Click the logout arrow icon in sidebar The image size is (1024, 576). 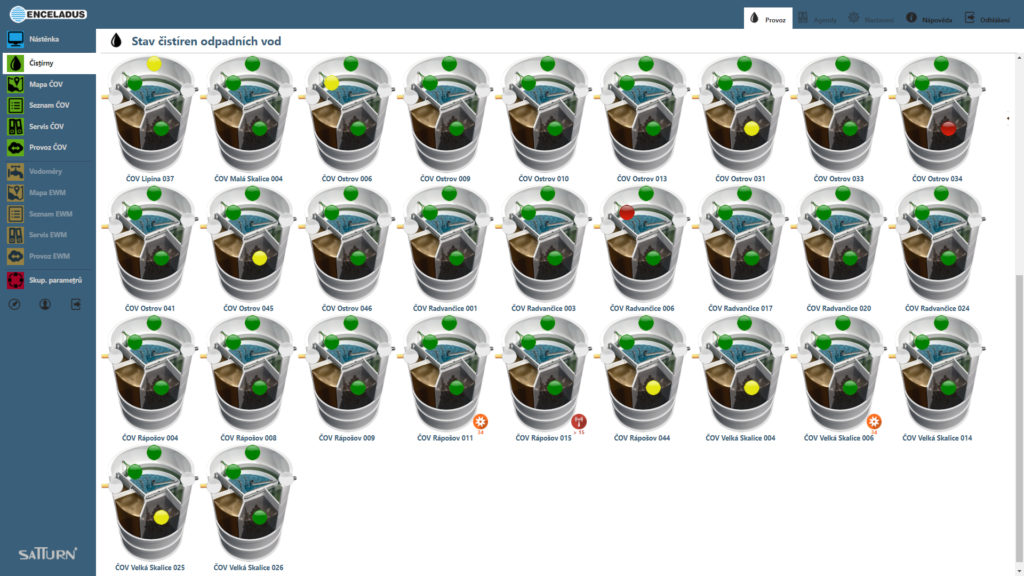(x=76, y=304)
